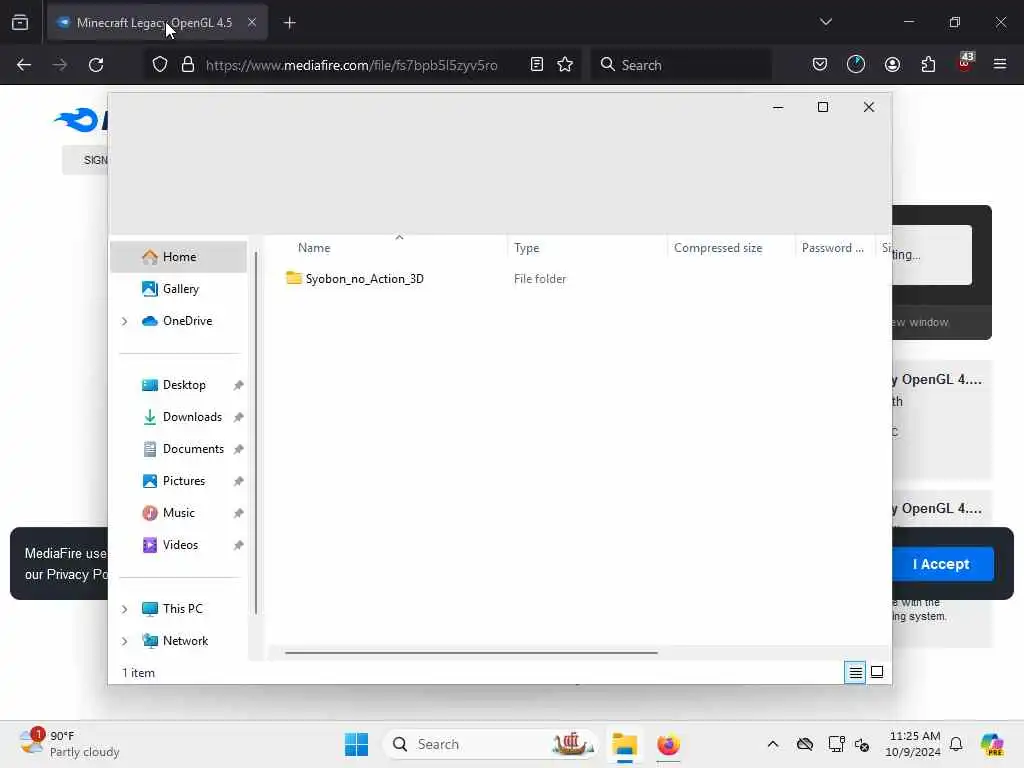Click the horizontal scrollbar in file list
1024x768 pixels.
[x=471, y=652]
